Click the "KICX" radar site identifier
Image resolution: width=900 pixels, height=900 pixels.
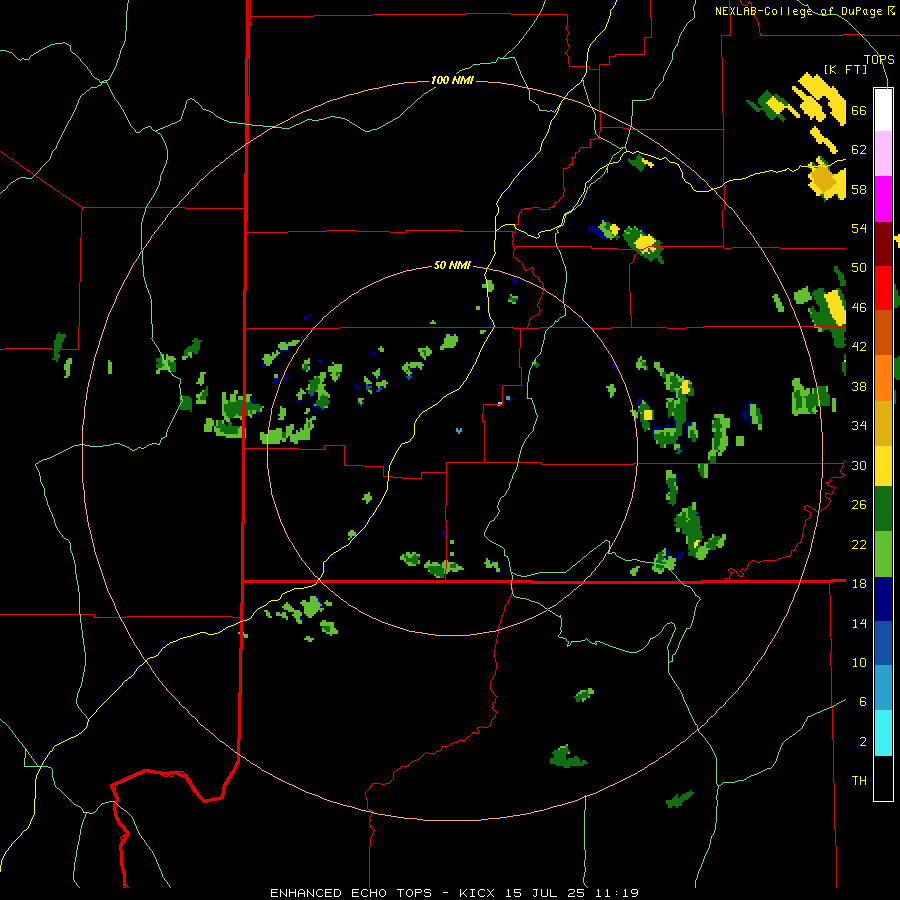[x=479, y=893]
